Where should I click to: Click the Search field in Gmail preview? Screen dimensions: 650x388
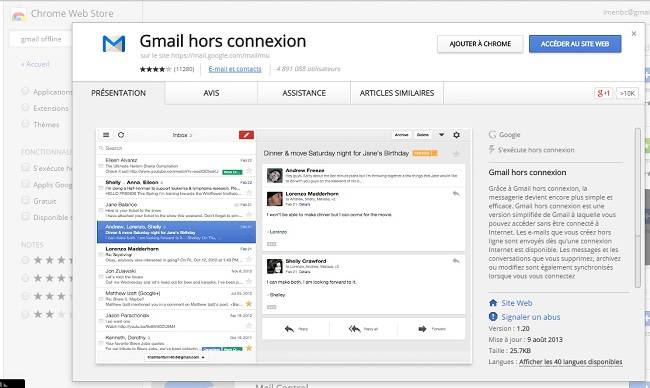(176, 148)
